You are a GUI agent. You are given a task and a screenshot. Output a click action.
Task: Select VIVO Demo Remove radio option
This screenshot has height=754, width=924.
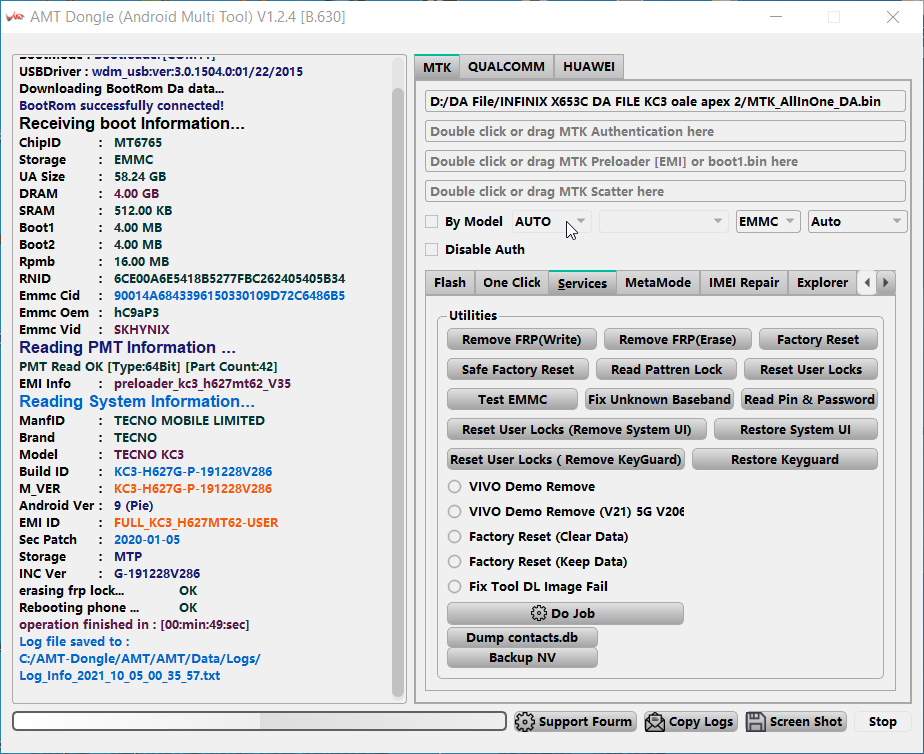pos(454,487)
